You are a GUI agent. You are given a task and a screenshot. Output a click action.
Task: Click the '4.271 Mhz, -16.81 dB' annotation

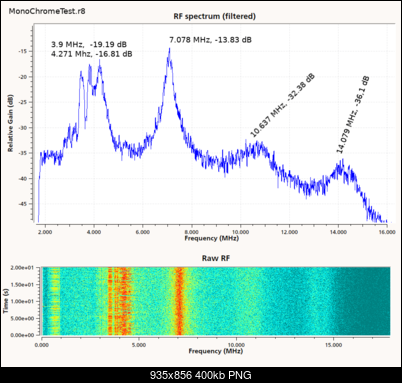point(92,54)
